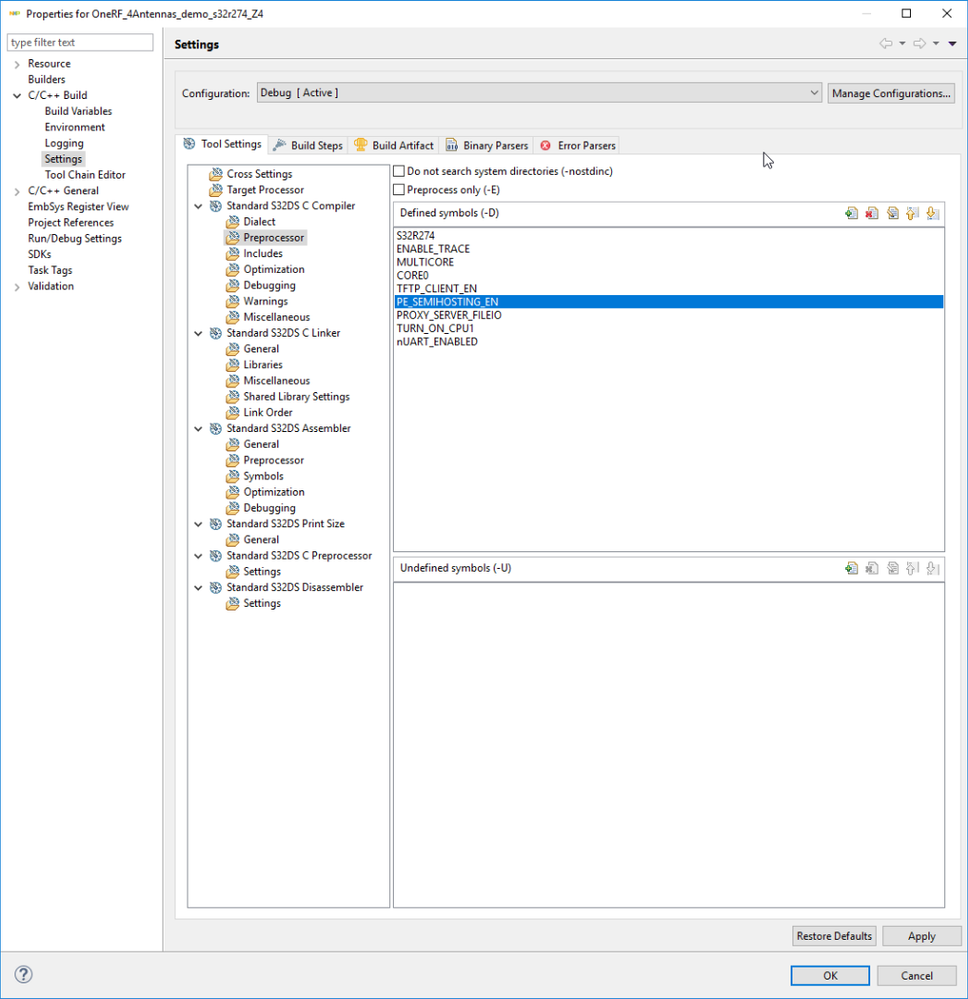Collapse Standard S32DS C Linker
Viewport: 968px width, 999px height.
coord(198,333)
